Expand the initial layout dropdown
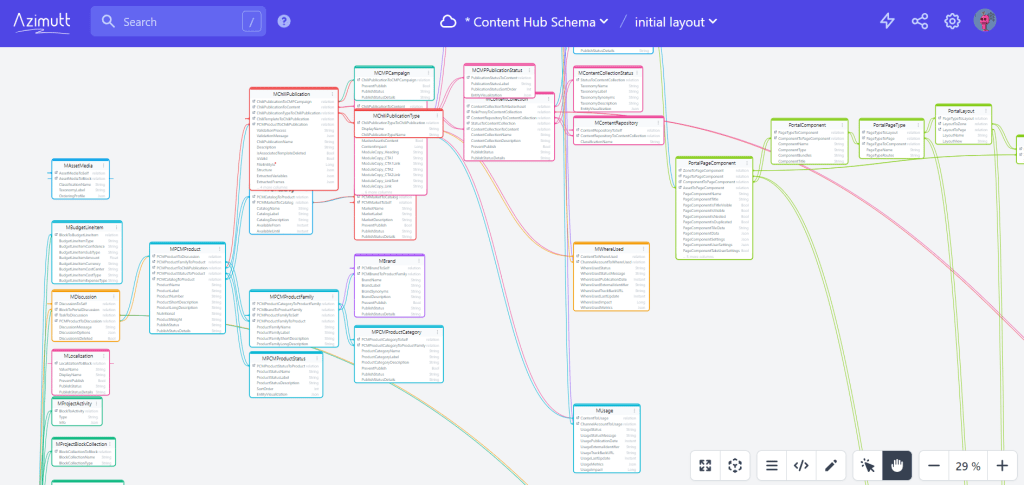Viewport: 1024px width, 485px height. pyautogui.click(x=676, y=21)
